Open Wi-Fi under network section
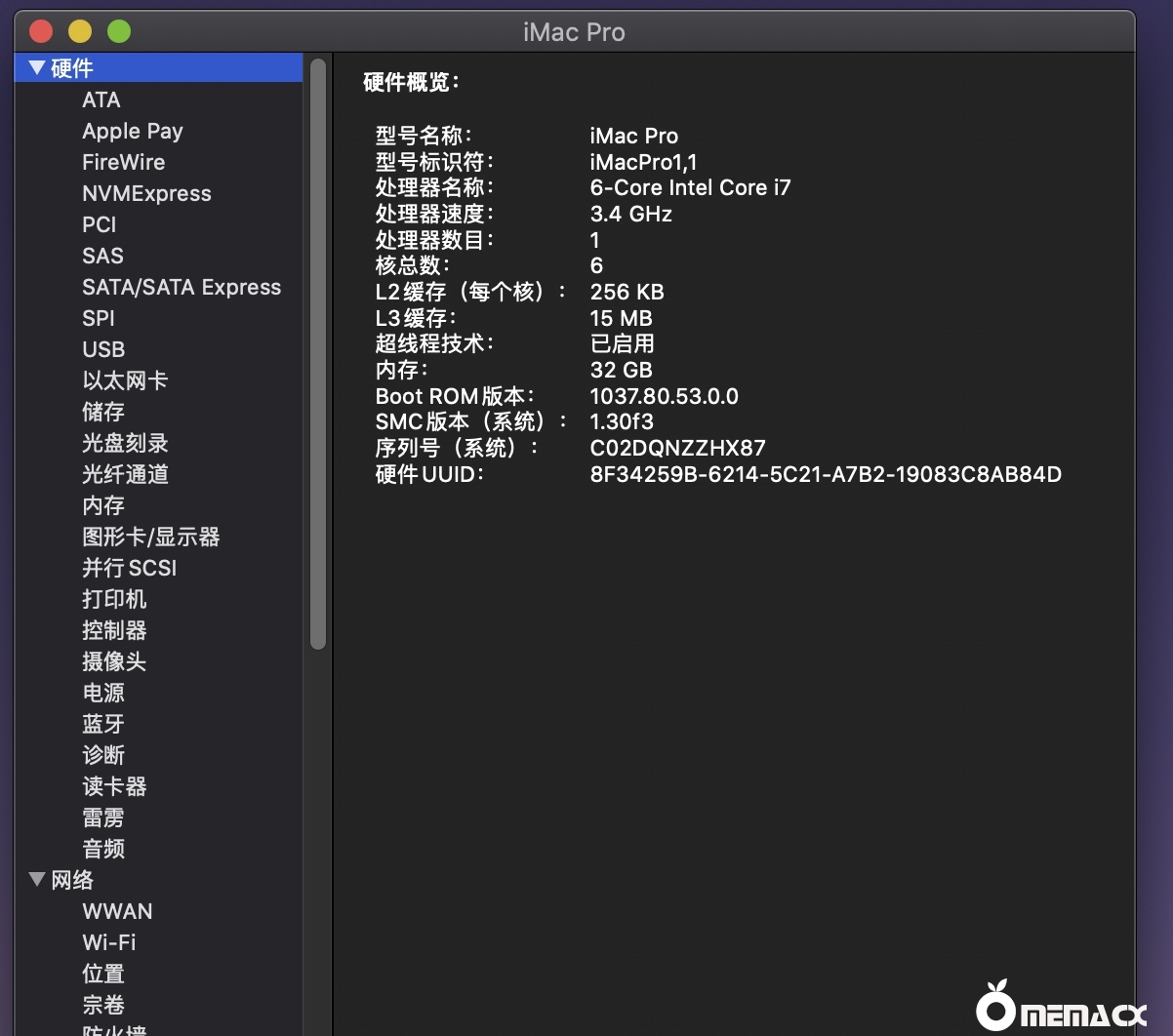 (x=109, y=942)
